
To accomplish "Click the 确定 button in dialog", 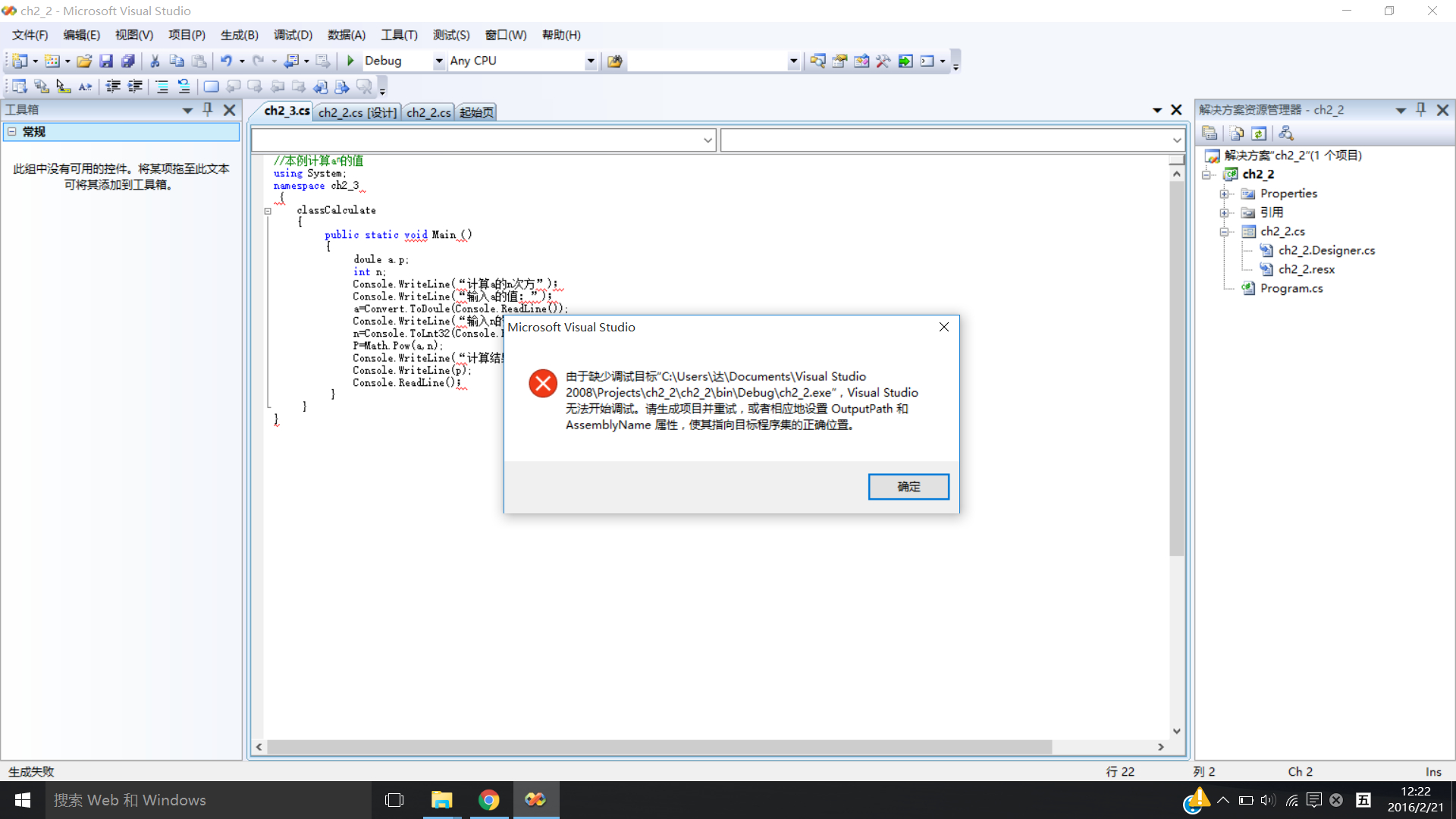I will coord(908,487).
